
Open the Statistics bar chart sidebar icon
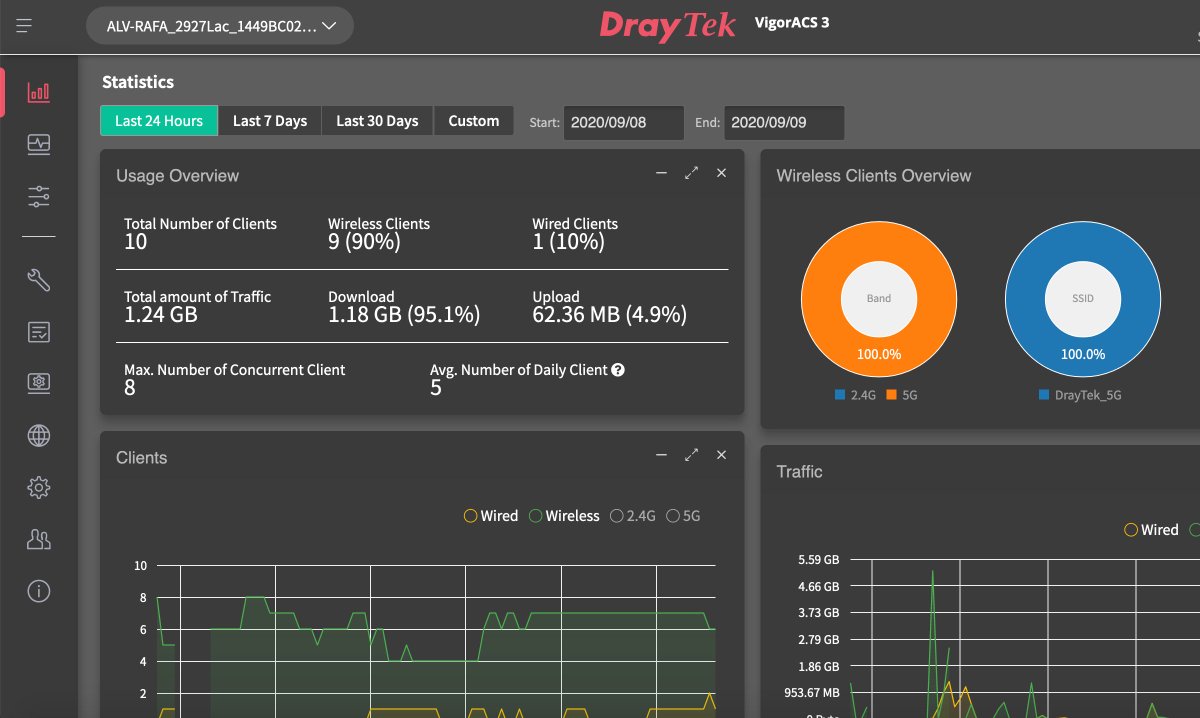[39, 93]
